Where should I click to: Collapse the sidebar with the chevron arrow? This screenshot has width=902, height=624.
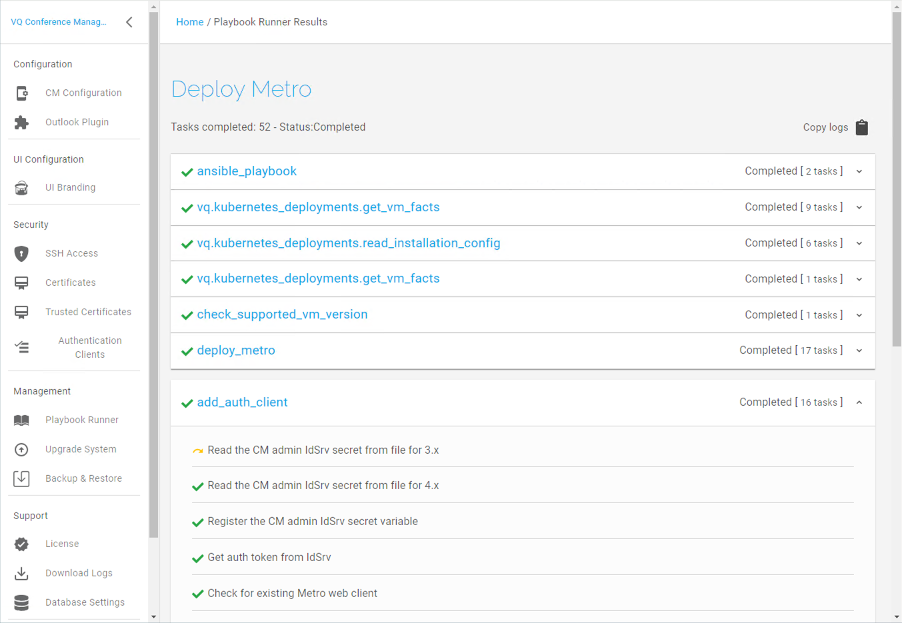coord(129,22)
